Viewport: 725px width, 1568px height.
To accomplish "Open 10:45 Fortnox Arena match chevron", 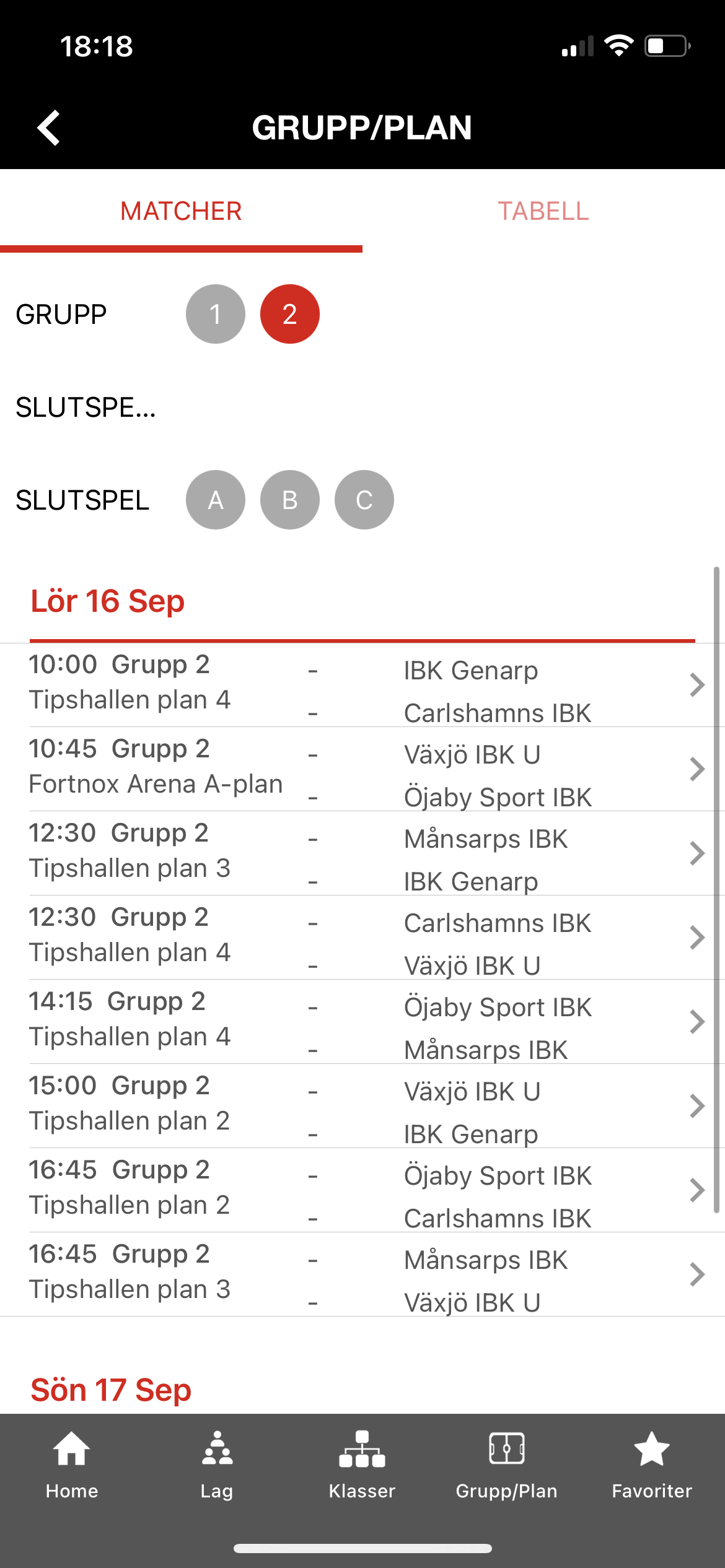I will [697, 769].
